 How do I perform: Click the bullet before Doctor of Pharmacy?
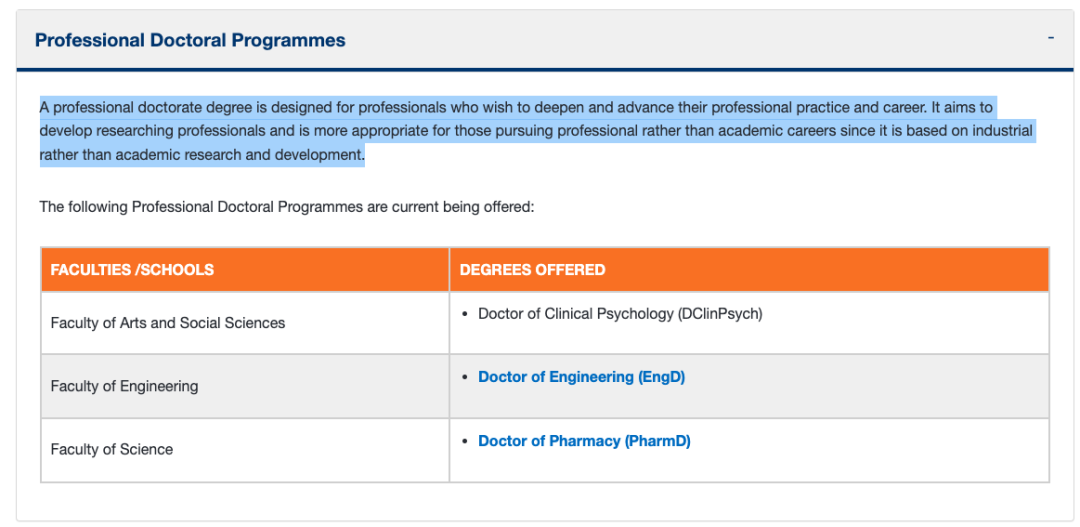point(465,442)
